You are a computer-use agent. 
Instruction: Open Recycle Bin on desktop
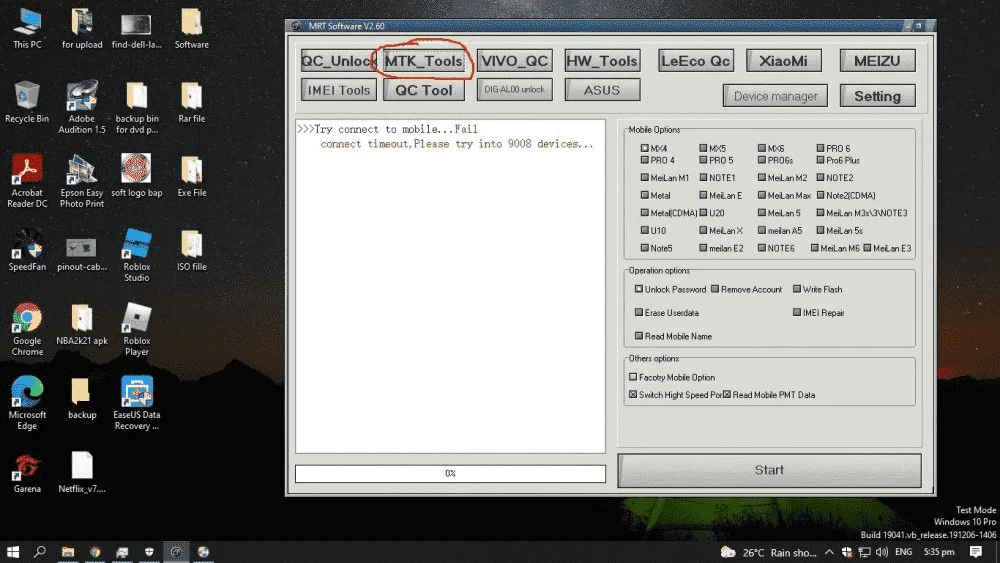[27, 102]
